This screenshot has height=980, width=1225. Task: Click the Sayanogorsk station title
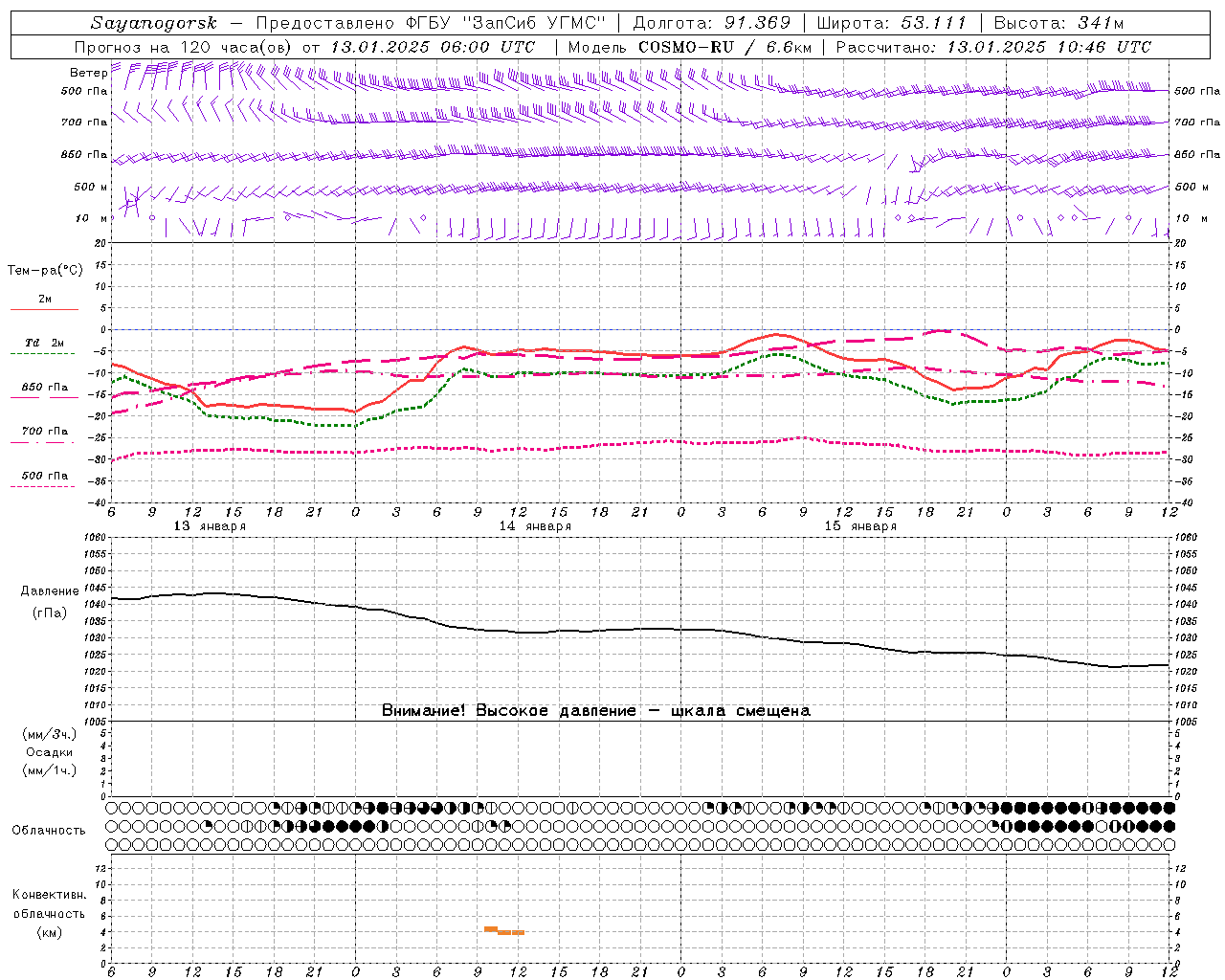pyautogui.click(x=154, y=23)
